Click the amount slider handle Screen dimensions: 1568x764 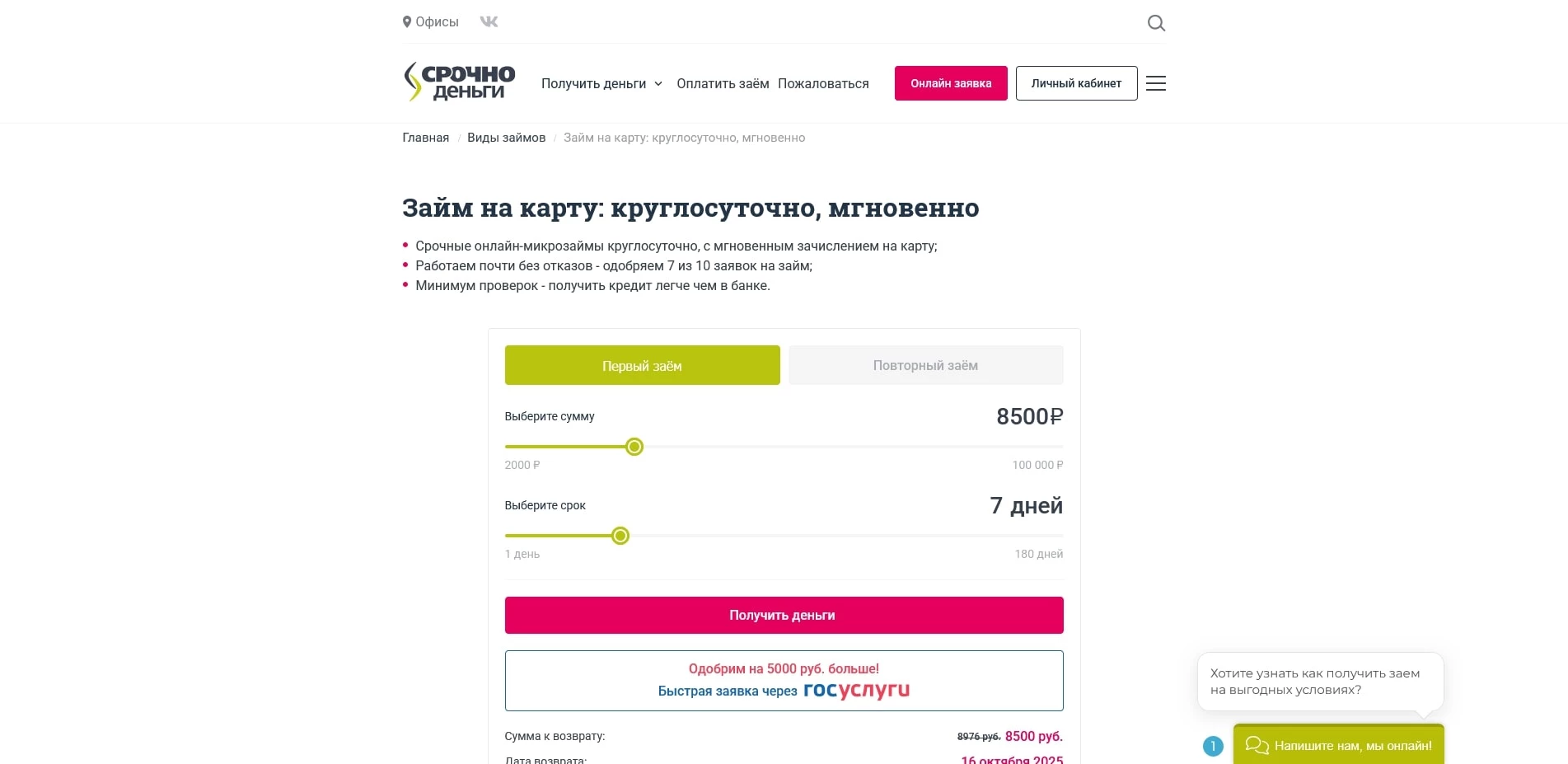[634, 447]
